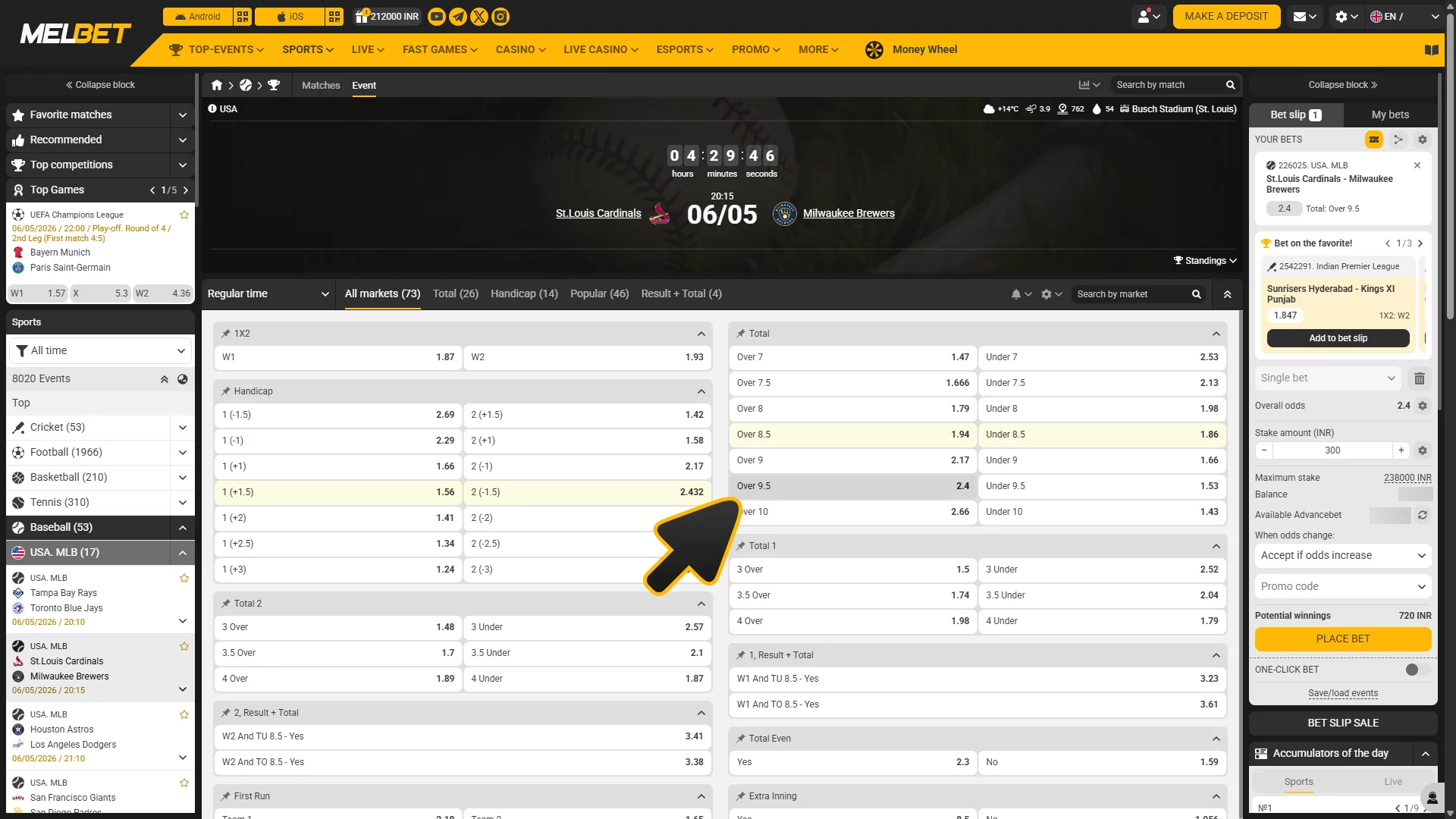1456x819 pixels.
Task: Favorite the Houston Astros match star
Action: click(184, 714)
